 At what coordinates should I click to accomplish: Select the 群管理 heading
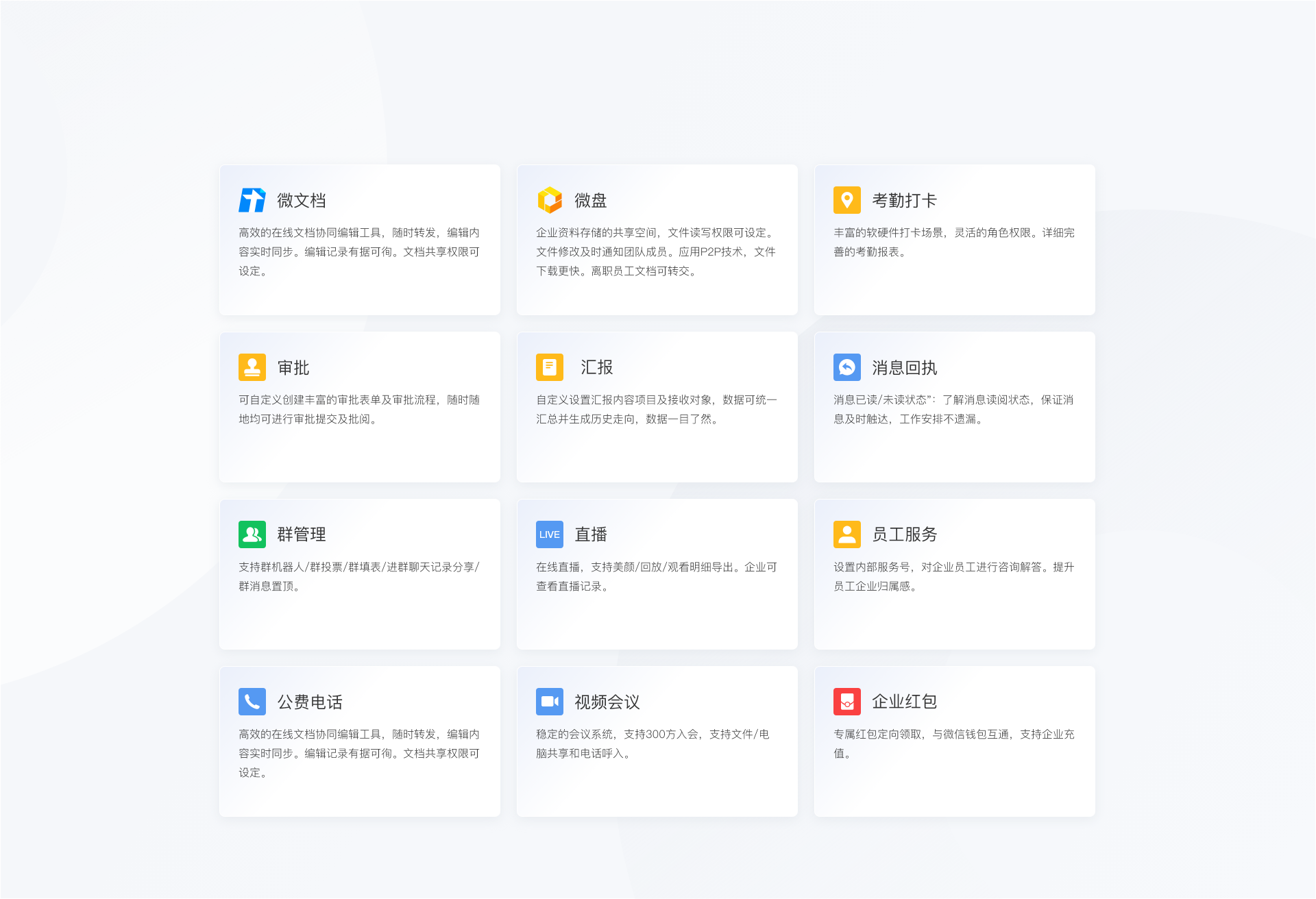click(302, 534)
